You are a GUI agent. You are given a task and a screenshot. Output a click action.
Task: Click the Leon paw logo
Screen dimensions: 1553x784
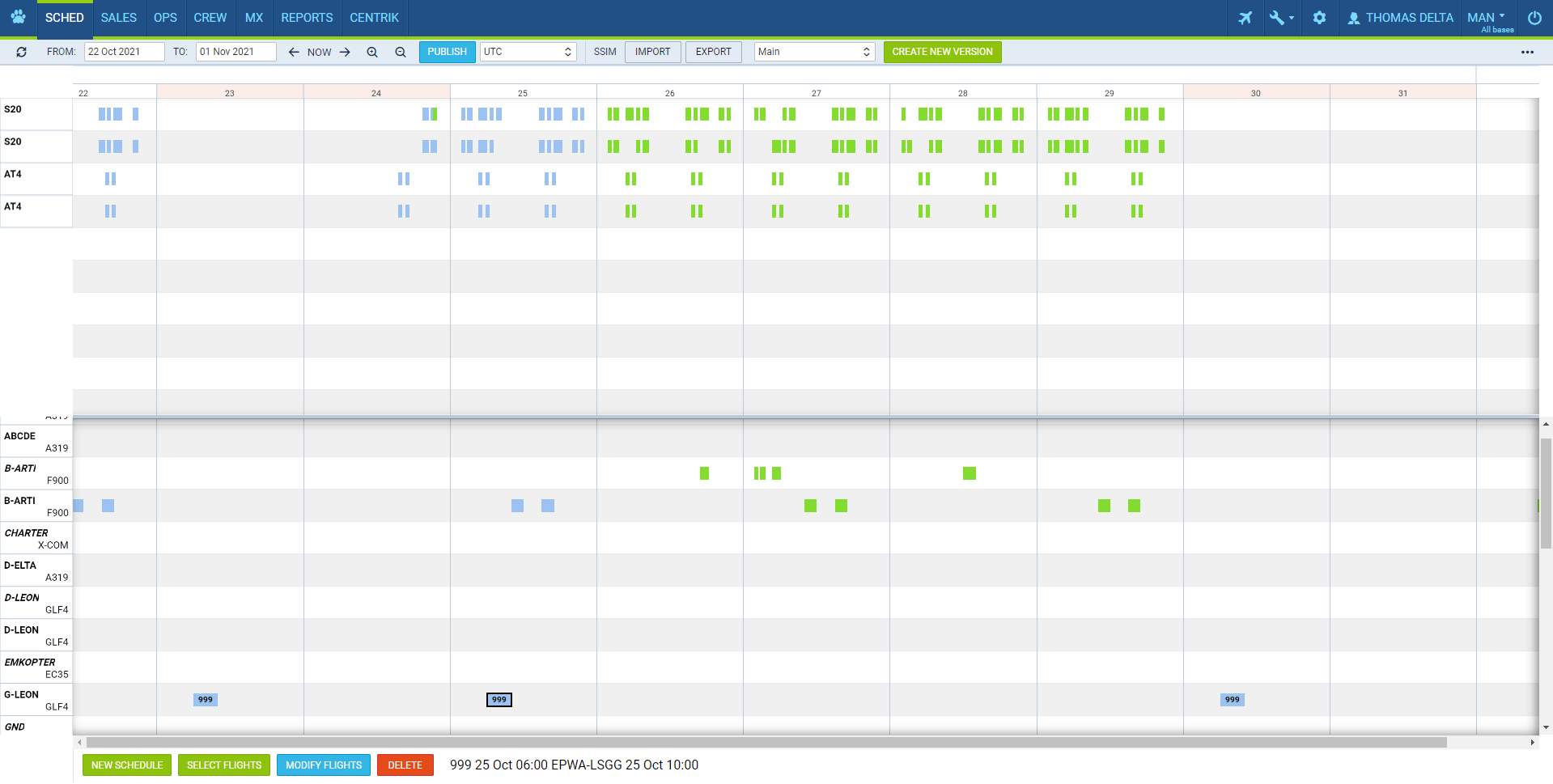[x=18, y=17]
